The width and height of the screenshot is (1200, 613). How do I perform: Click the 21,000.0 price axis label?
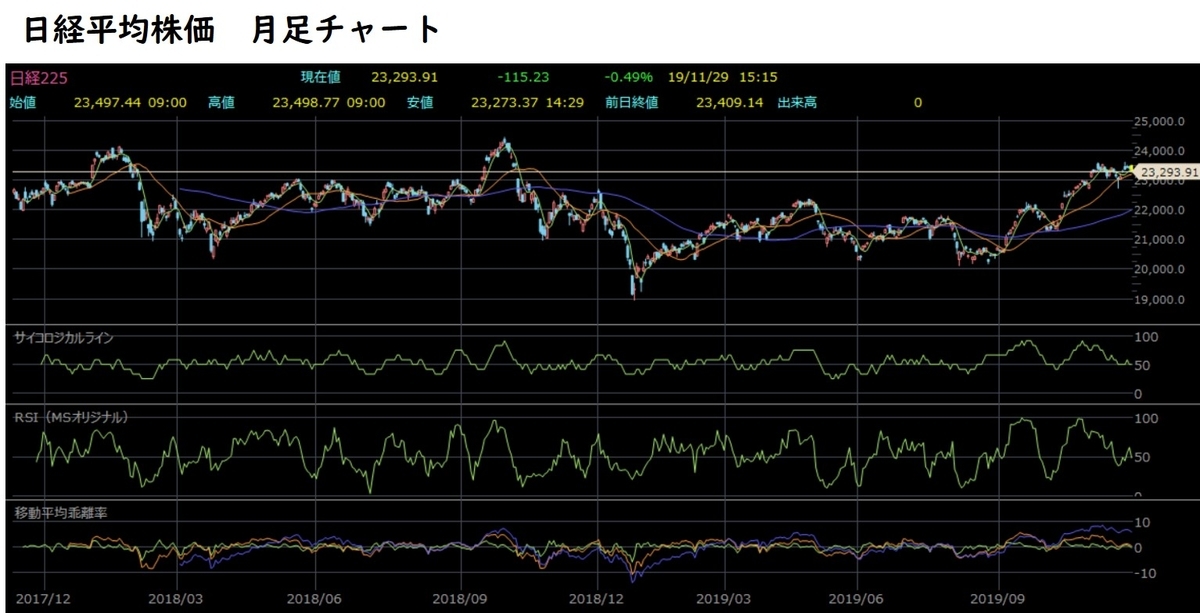[1162, 241]
